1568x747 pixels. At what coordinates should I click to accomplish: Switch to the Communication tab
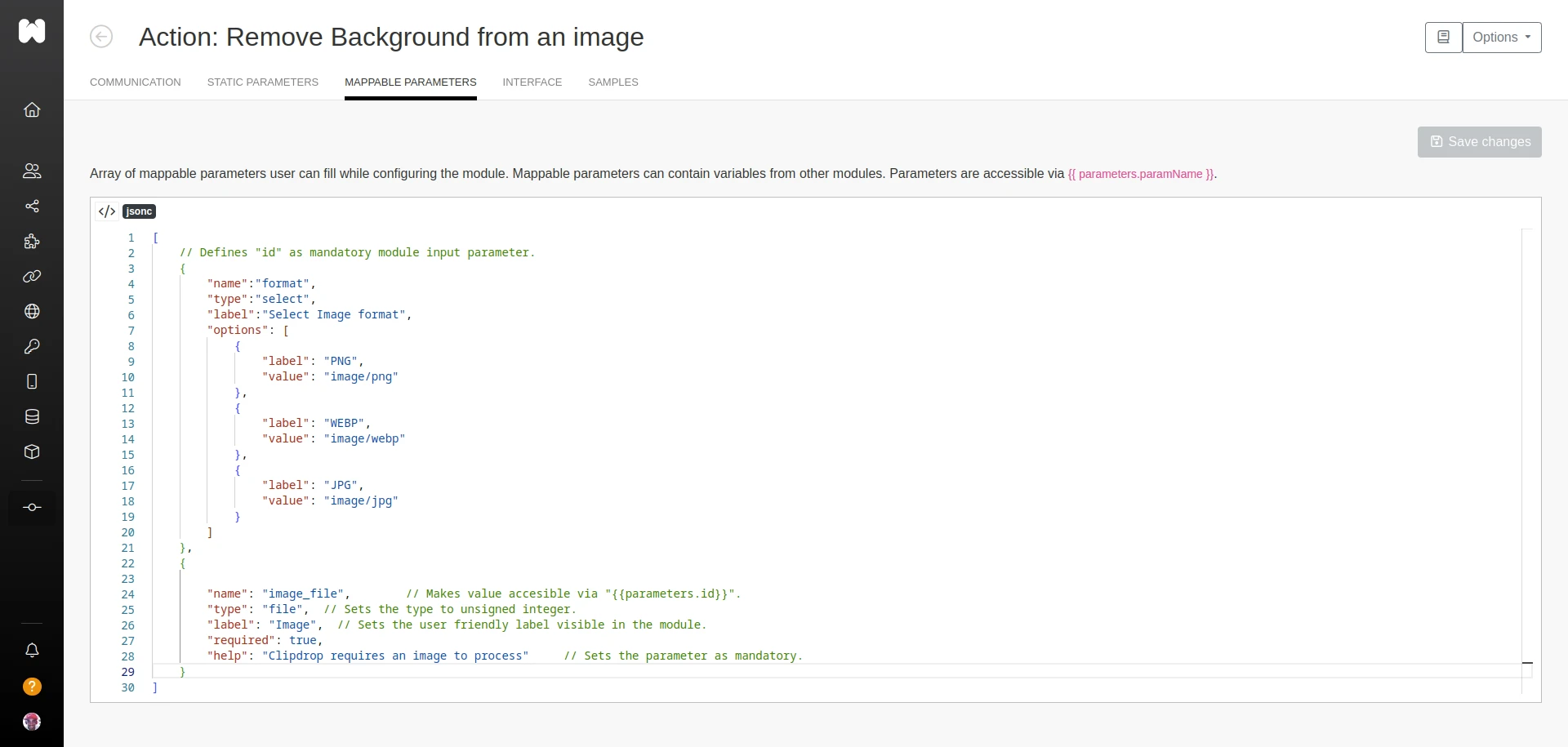[136, 82]
